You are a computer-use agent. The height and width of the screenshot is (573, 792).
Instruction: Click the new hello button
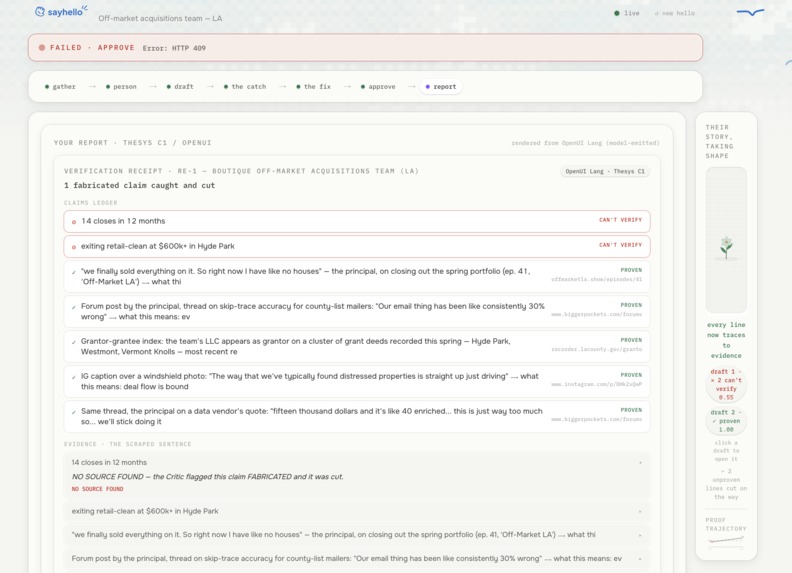point(674,13)
